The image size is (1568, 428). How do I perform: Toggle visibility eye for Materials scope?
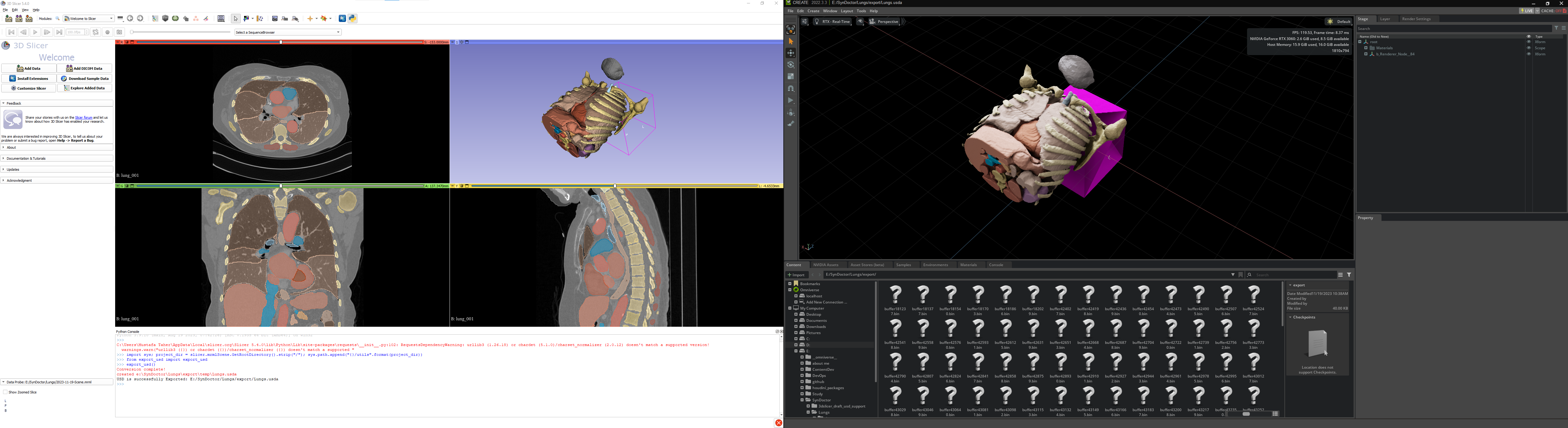point(1528,48)
